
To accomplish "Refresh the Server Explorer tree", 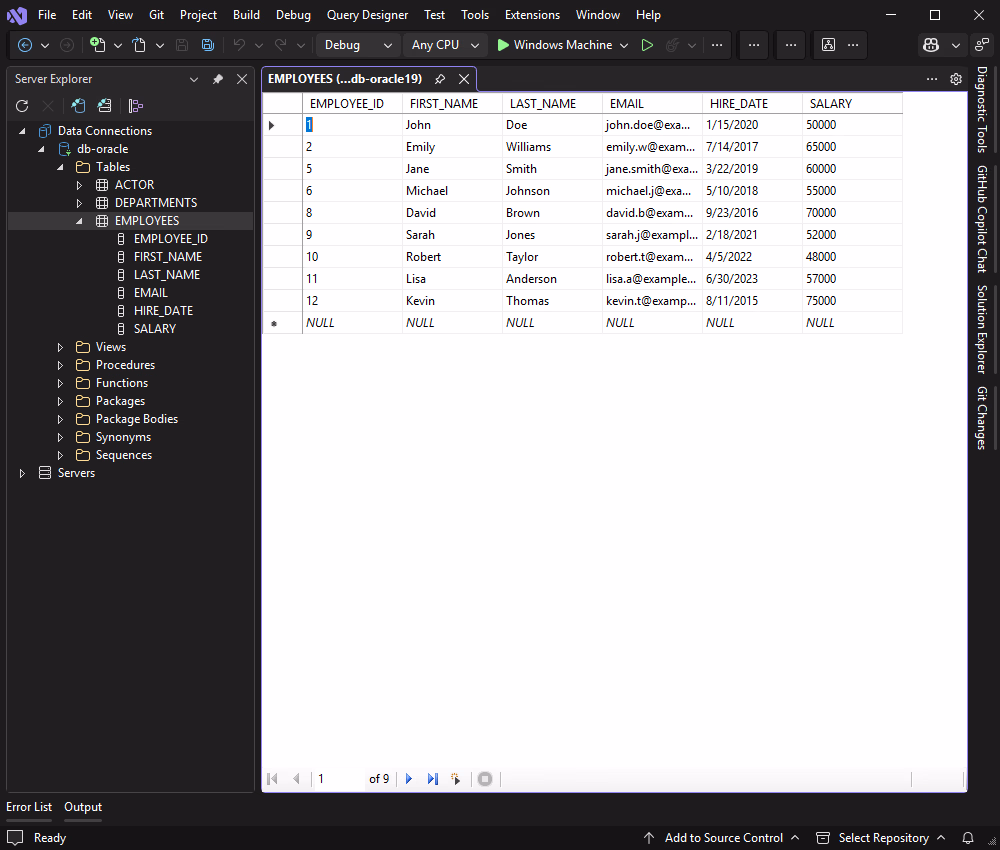I will [22, 106].
